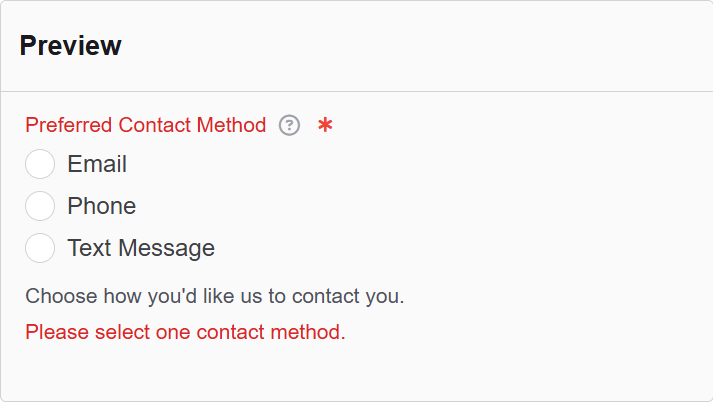Click the word "Text" in the third option
Image resolution: width=713 pixels, height=402 pixels.
(x=87, y=248)
